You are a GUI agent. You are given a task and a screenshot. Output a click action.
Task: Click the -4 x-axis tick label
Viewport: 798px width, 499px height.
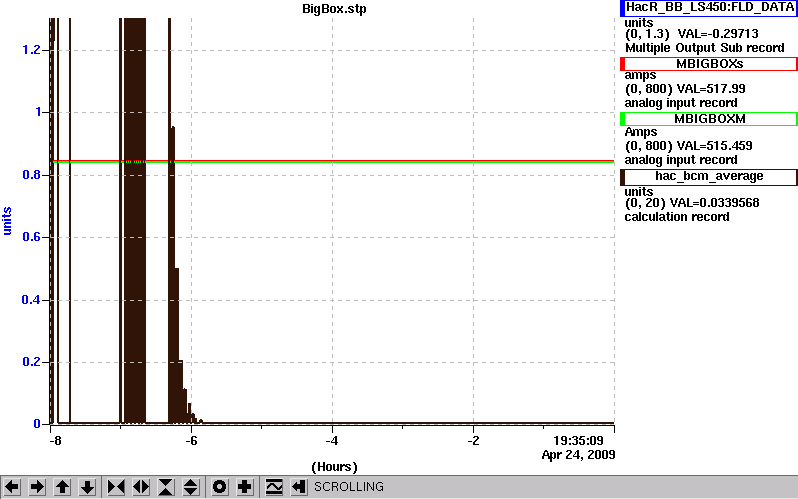point(331,440)
